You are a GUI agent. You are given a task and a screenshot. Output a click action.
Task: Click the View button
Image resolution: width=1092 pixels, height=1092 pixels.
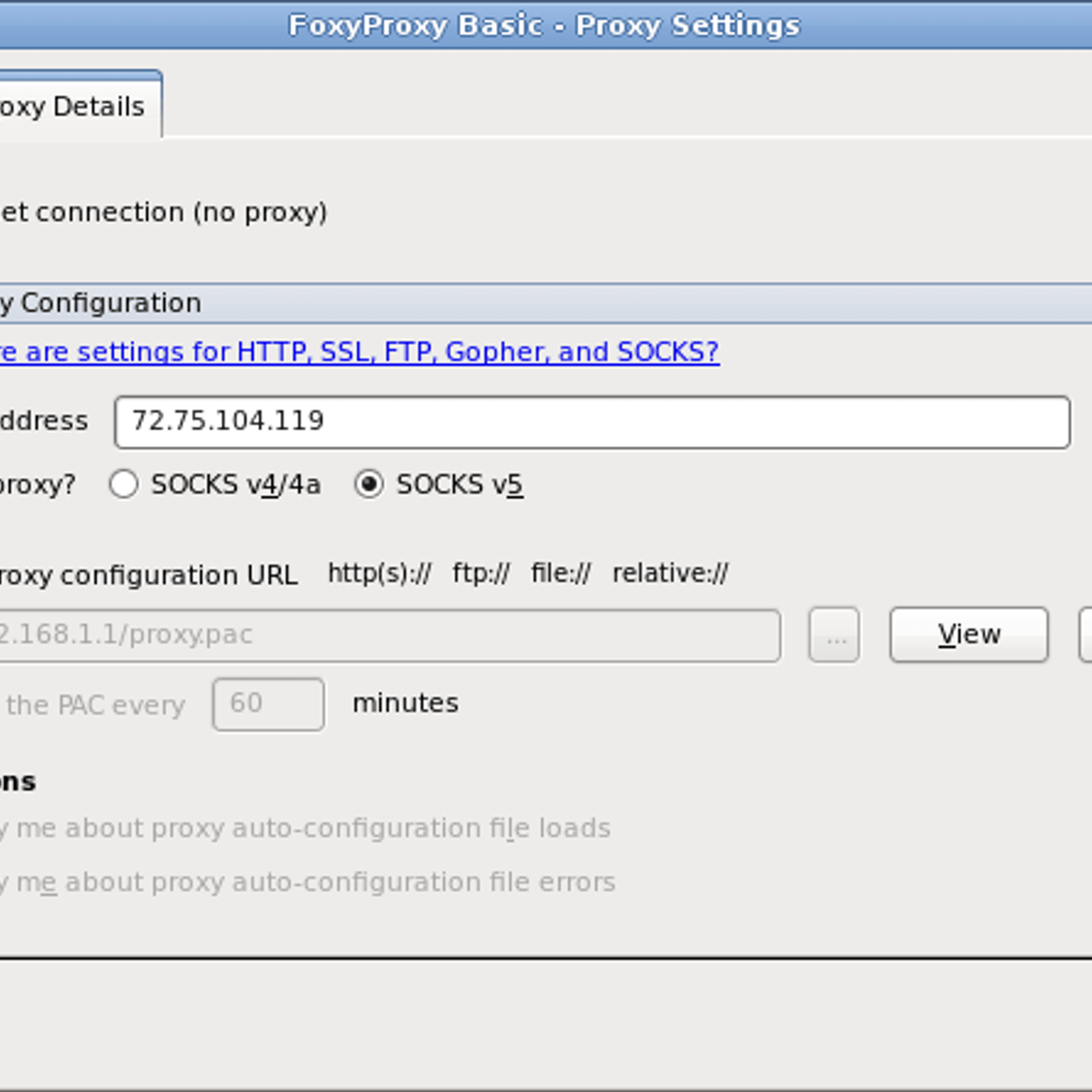tap(968, 635)
